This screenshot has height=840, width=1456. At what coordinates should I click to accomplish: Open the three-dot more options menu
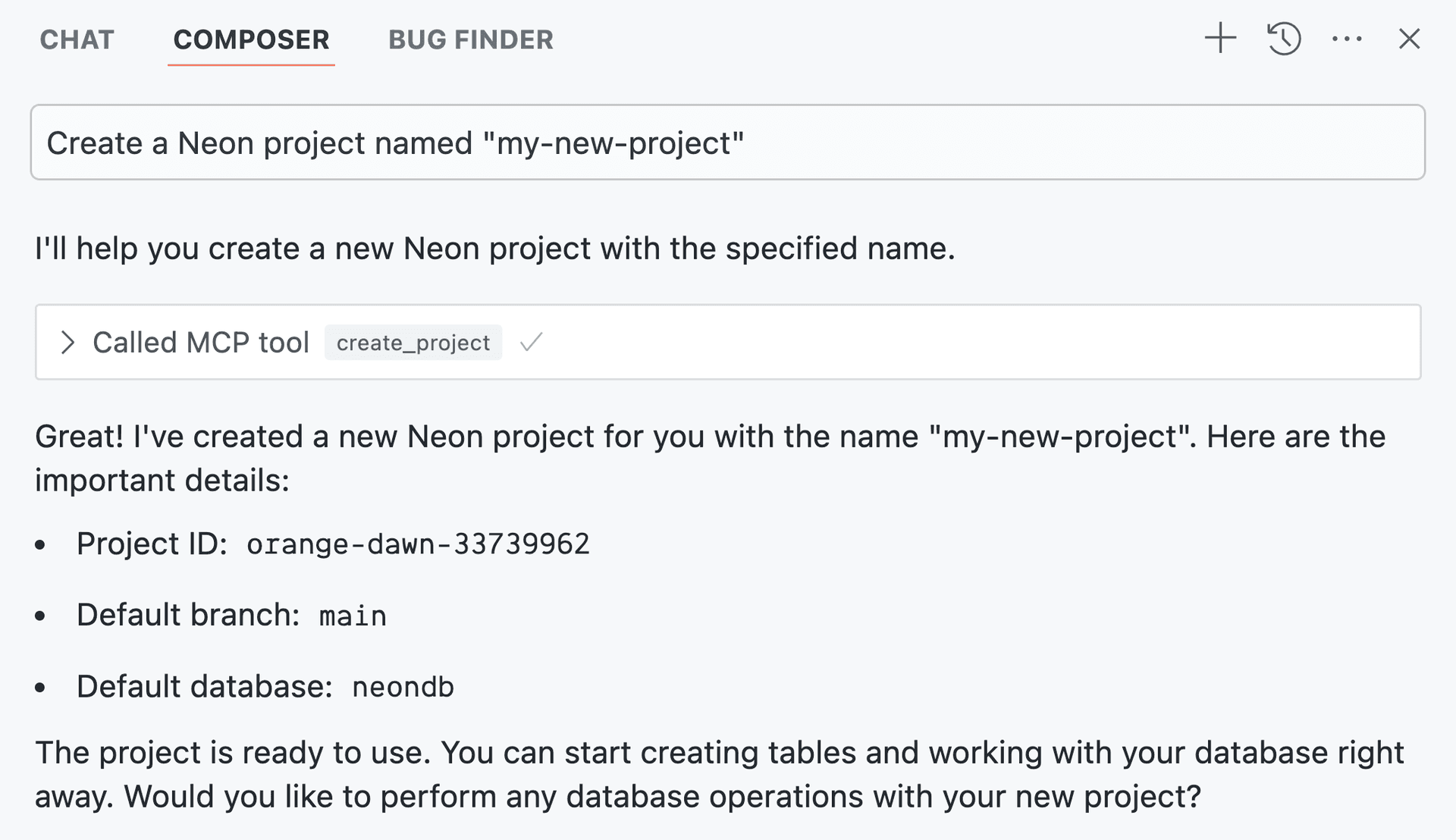pyautogui.click(x=1347, y=39)
